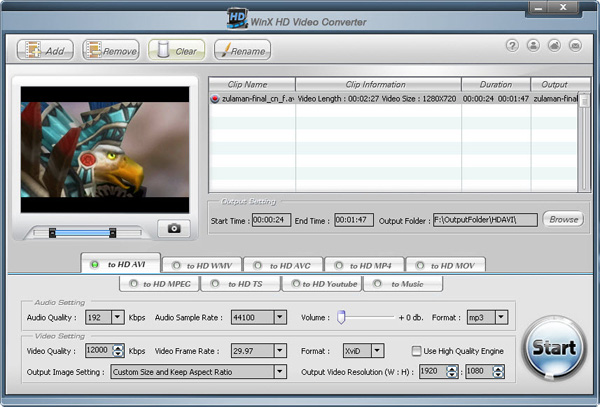Click the Clip Information column header
600x407 pixels.
pyautogui.click(x=378, y=85)
